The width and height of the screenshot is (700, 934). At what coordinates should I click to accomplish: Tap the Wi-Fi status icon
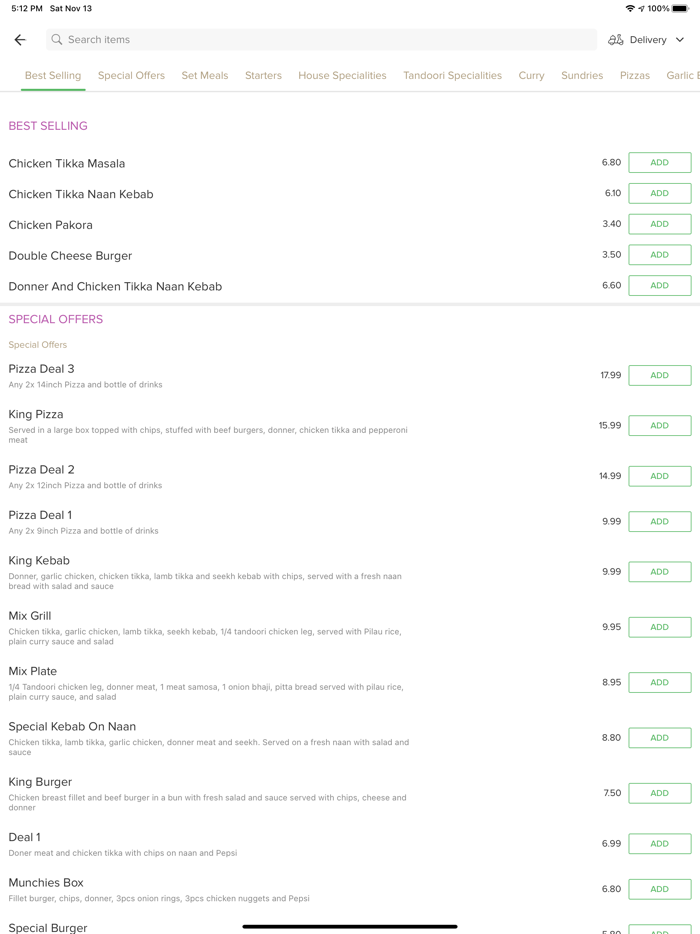[630, 8]
